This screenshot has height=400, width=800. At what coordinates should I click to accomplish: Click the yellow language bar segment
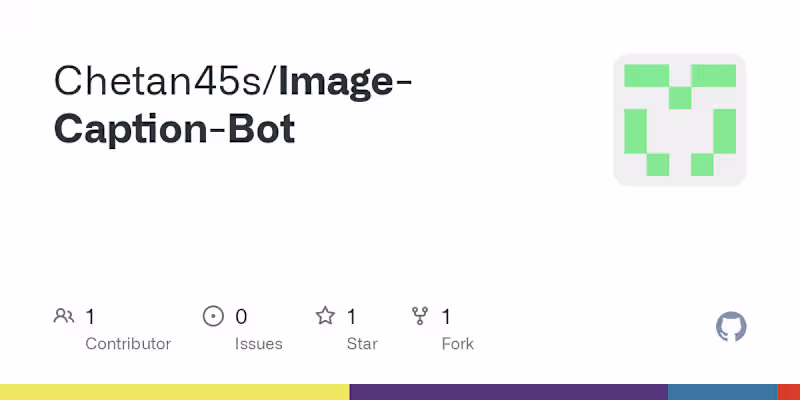tap(174, 392)
